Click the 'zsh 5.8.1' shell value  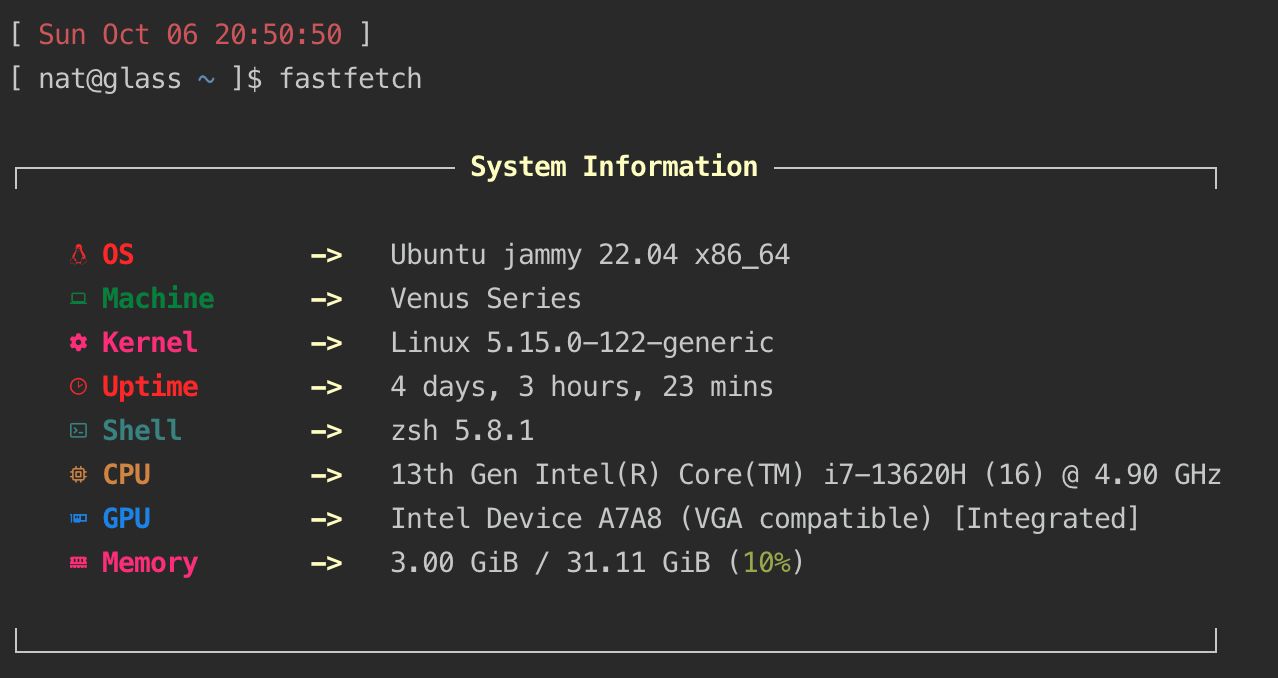462,431
